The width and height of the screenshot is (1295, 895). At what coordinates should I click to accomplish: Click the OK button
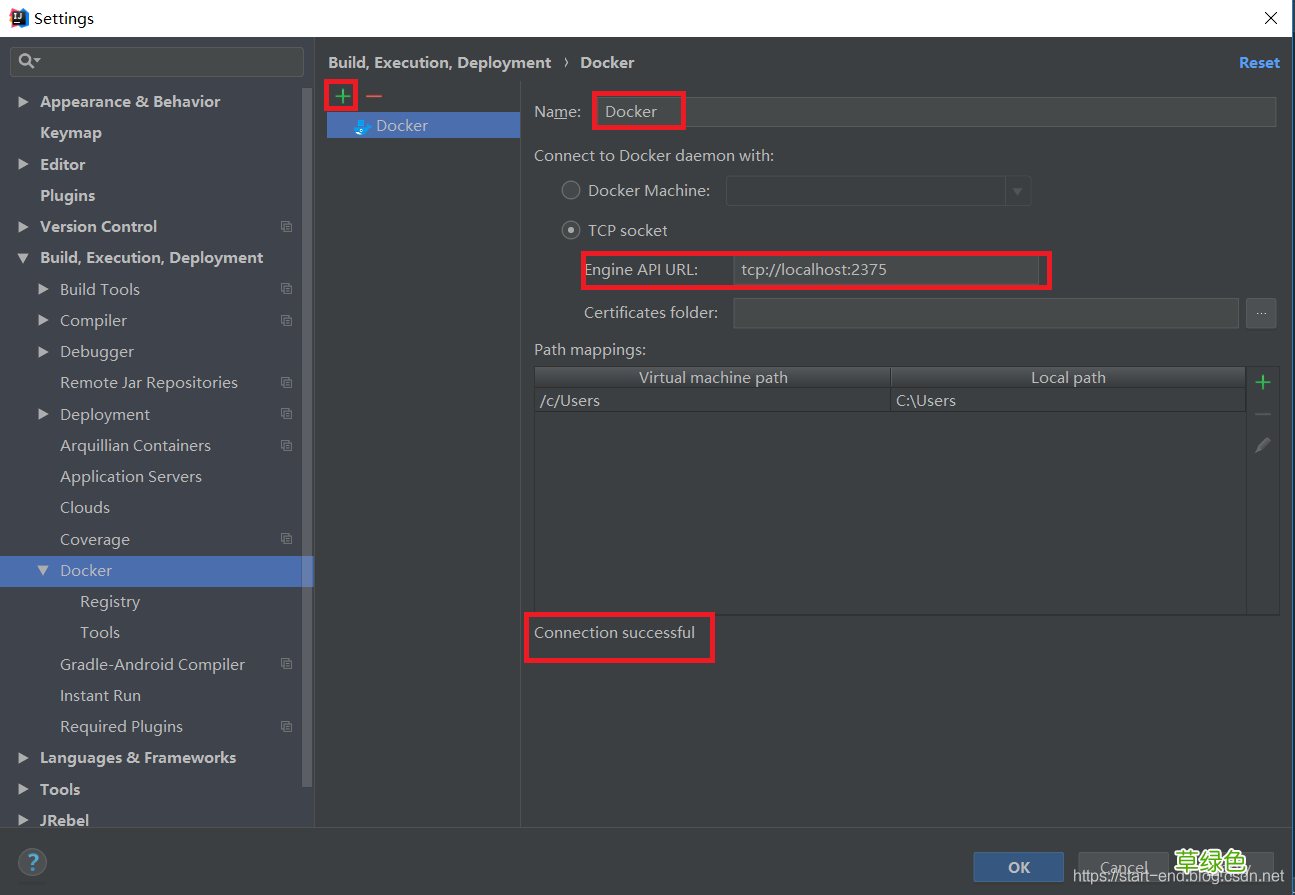tap(1019, 867)
